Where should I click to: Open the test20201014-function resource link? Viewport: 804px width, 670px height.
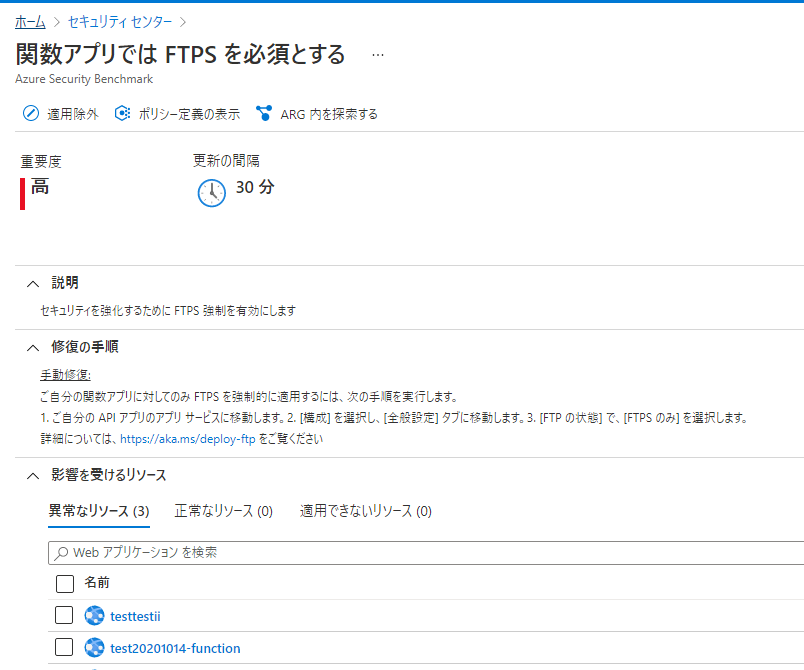(175, 648)
